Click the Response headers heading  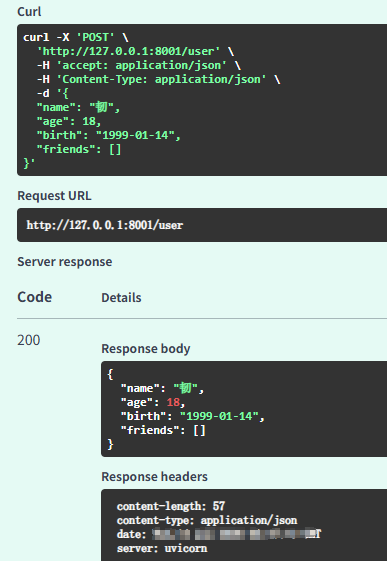155,477
